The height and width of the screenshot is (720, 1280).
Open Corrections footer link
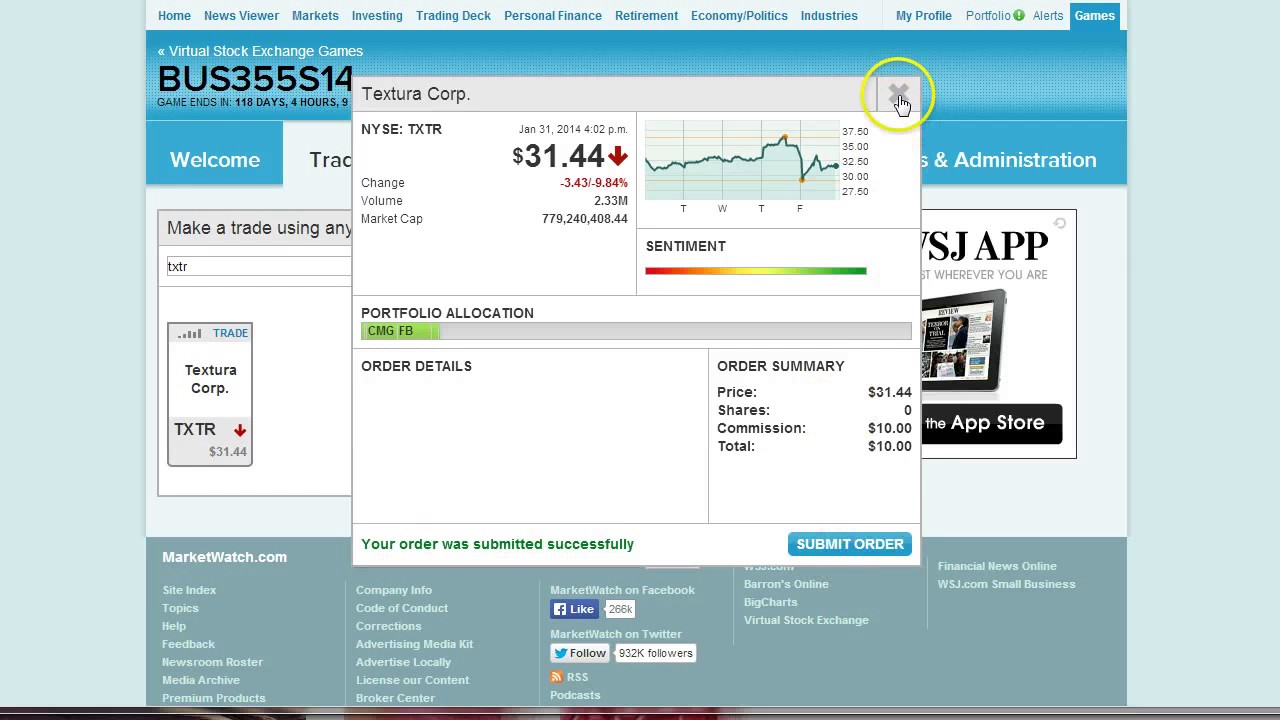coord(389,626)
